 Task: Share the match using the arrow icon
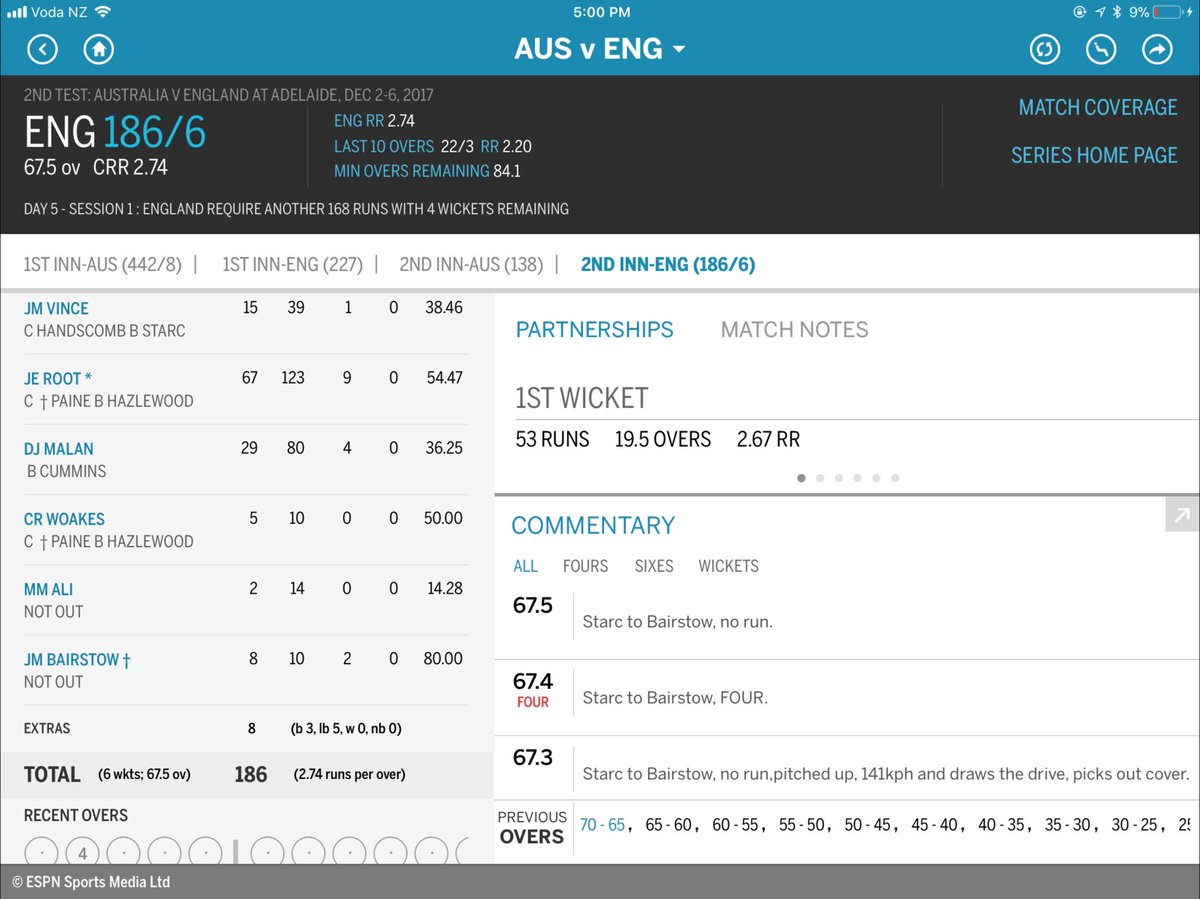pyautogui.click(x=1157, y=49)
